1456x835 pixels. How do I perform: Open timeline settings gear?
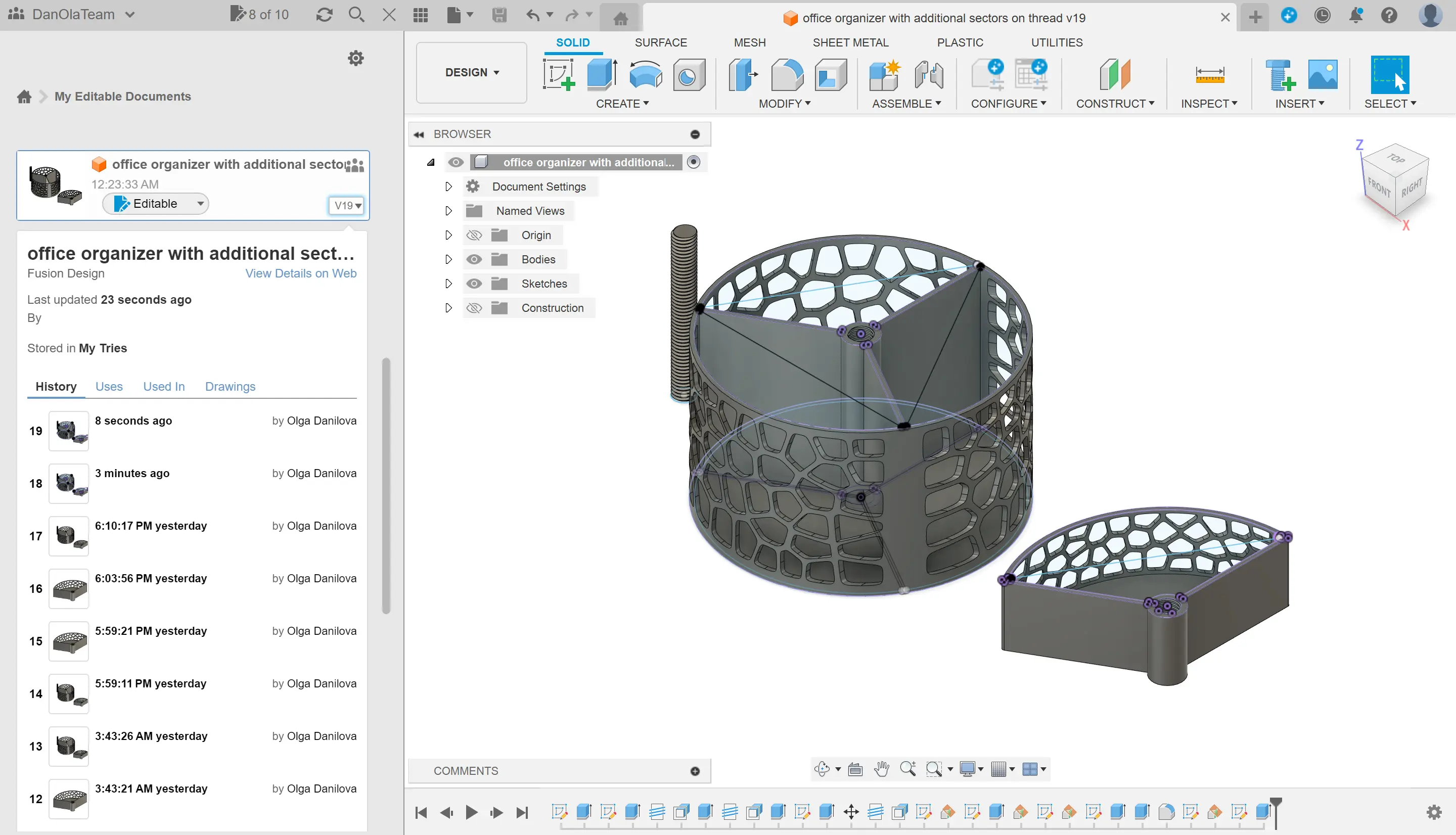point(1434,812)
